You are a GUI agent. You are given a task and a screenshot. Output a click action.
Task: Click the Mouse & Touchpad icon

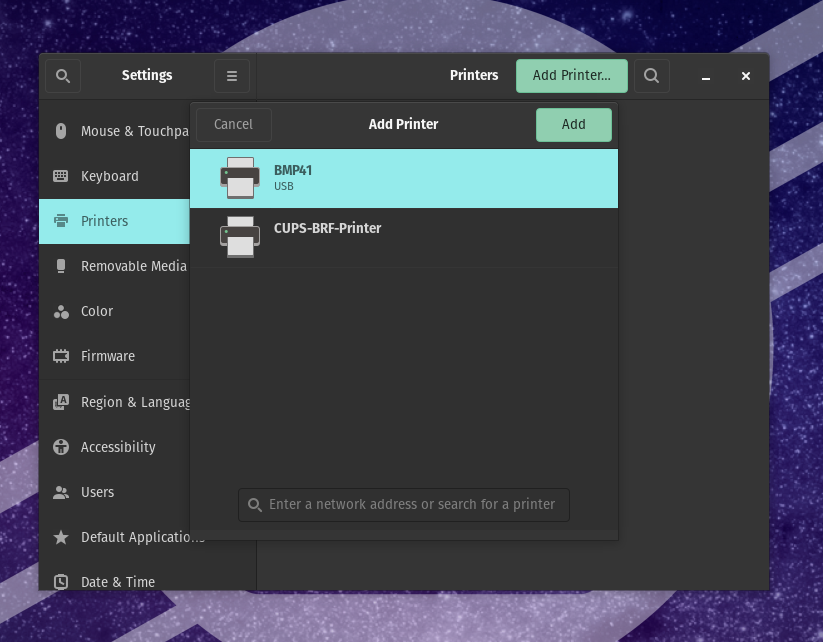pyautogui.click(x=61, y=131)
